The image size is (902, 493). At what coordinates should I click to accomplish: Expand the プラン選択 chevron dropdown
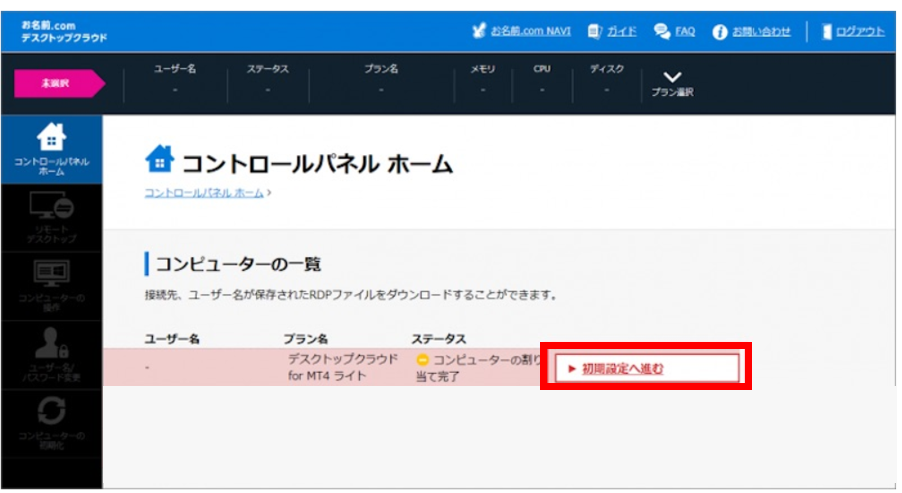(x=672, y=83)
